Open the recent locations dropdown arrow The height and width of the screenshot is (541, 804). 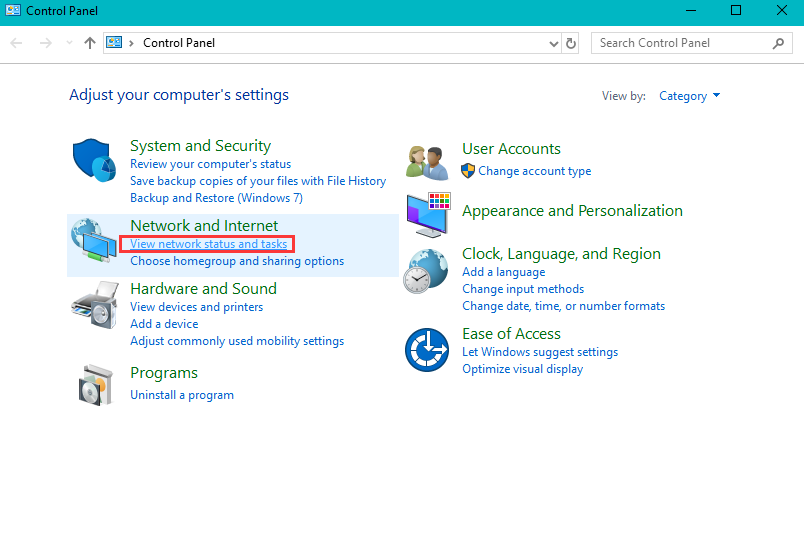(69, 43)
